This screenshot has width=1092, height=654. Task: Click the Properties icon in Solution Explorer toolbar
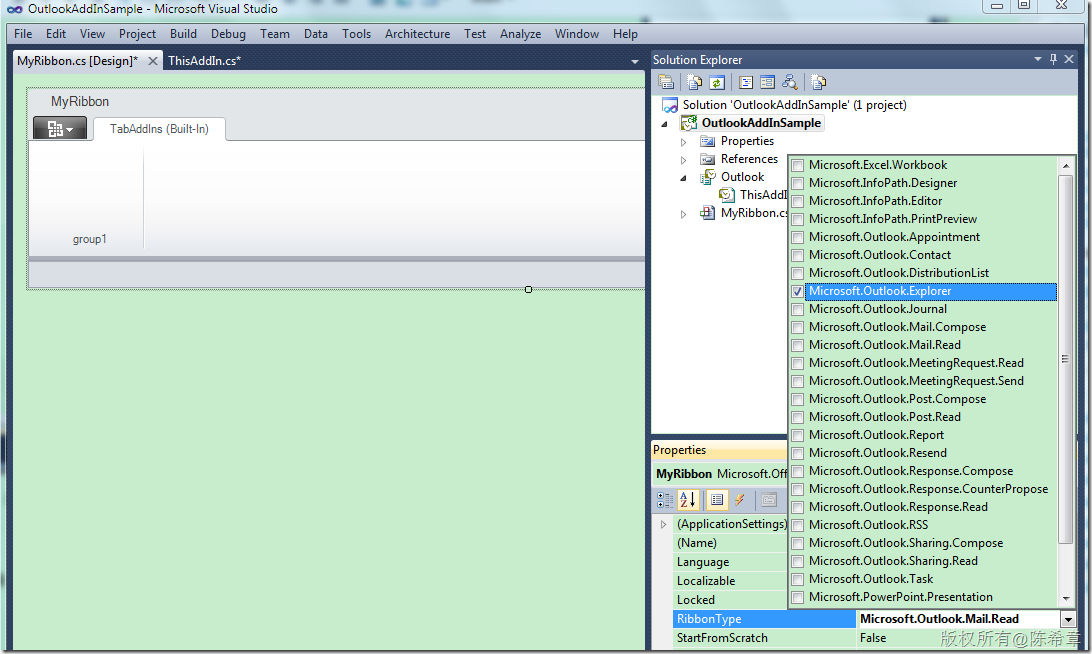point(666,82)
